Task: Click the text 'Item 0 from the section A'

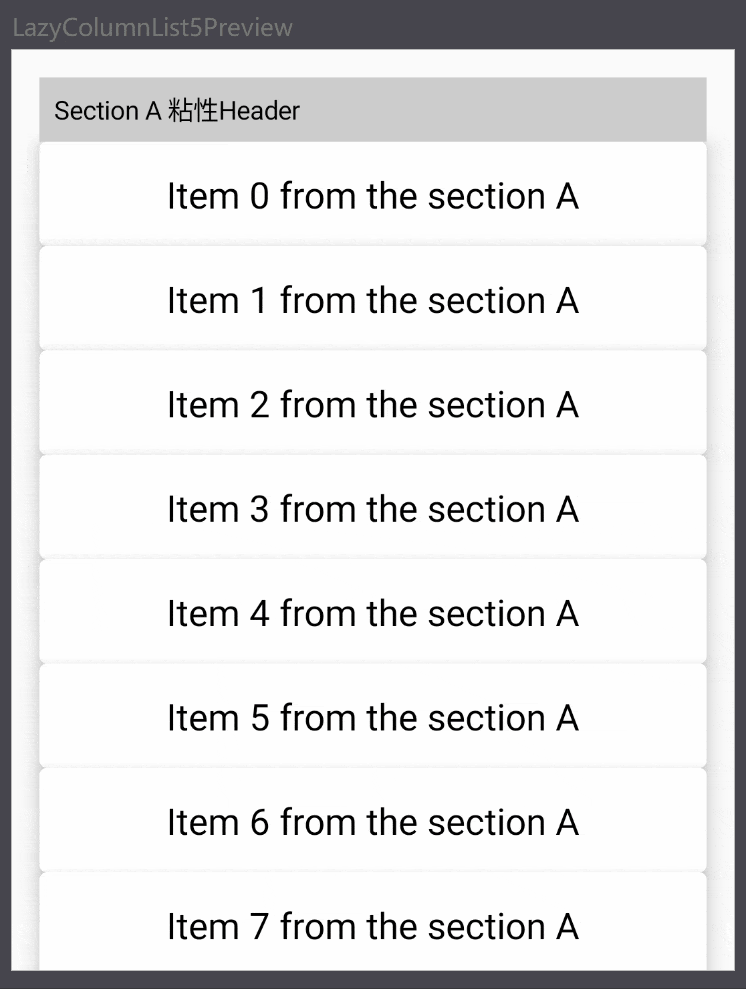Action: point(372,196)
